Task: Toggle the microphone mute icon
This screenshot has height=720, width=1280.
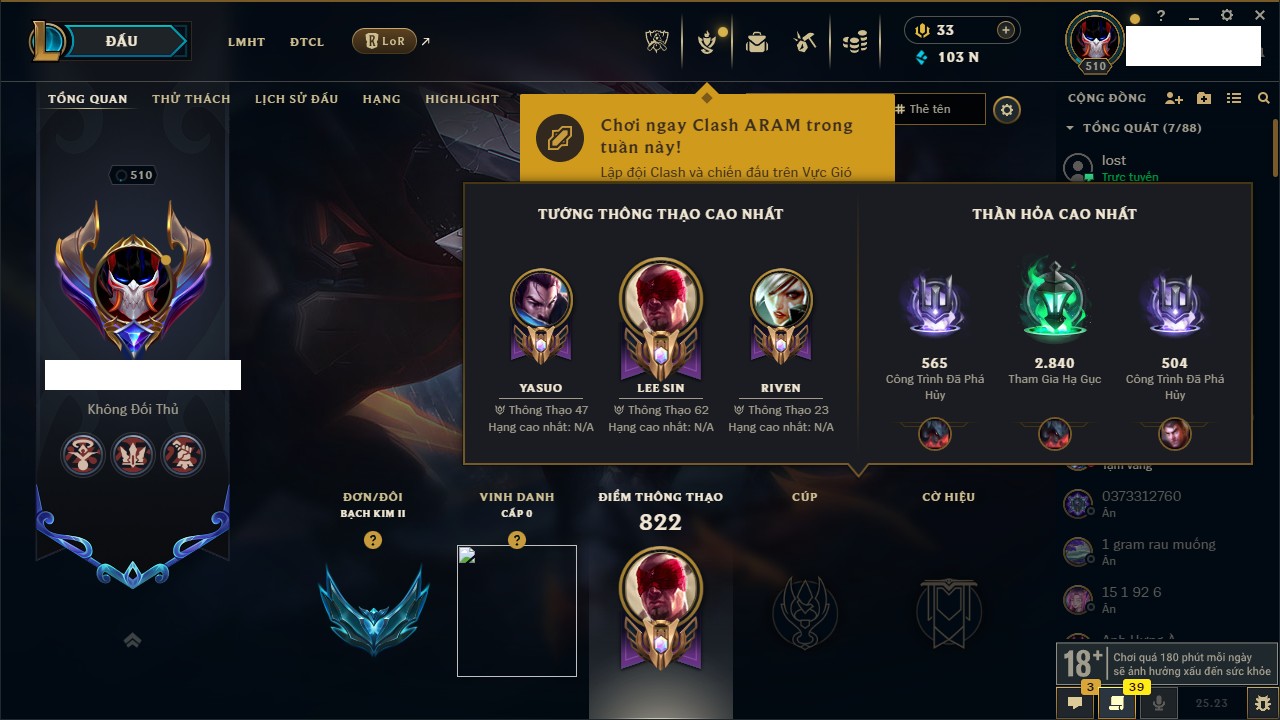Action: tap(1160, 703)
